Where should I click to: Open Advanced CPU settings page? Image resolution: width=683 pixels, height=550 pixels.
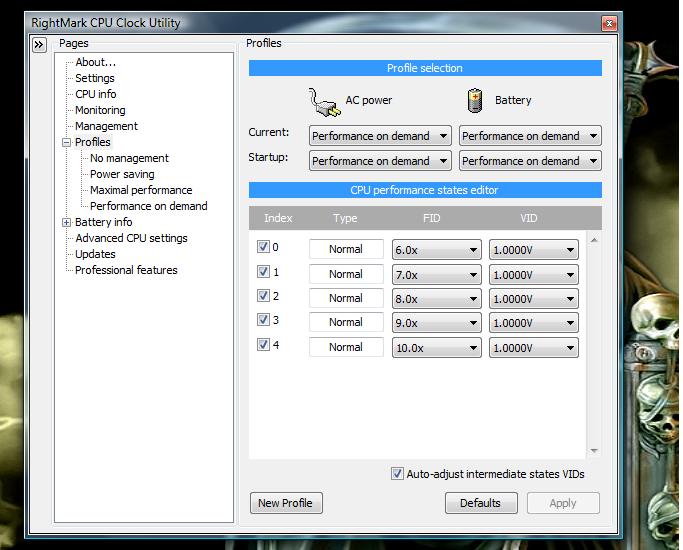point(131,238)
